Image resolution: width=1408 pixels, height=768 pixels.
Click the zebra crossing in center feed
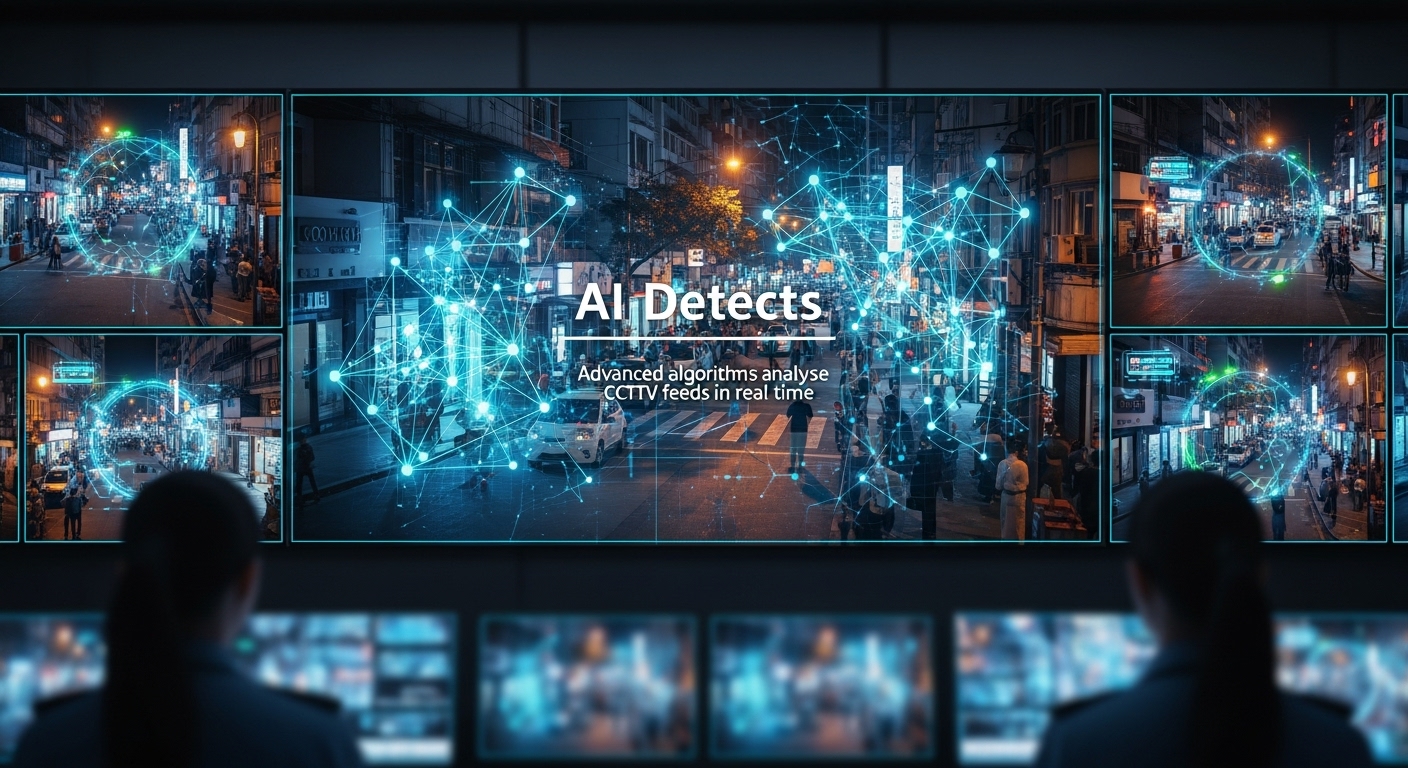coord(740,428)
